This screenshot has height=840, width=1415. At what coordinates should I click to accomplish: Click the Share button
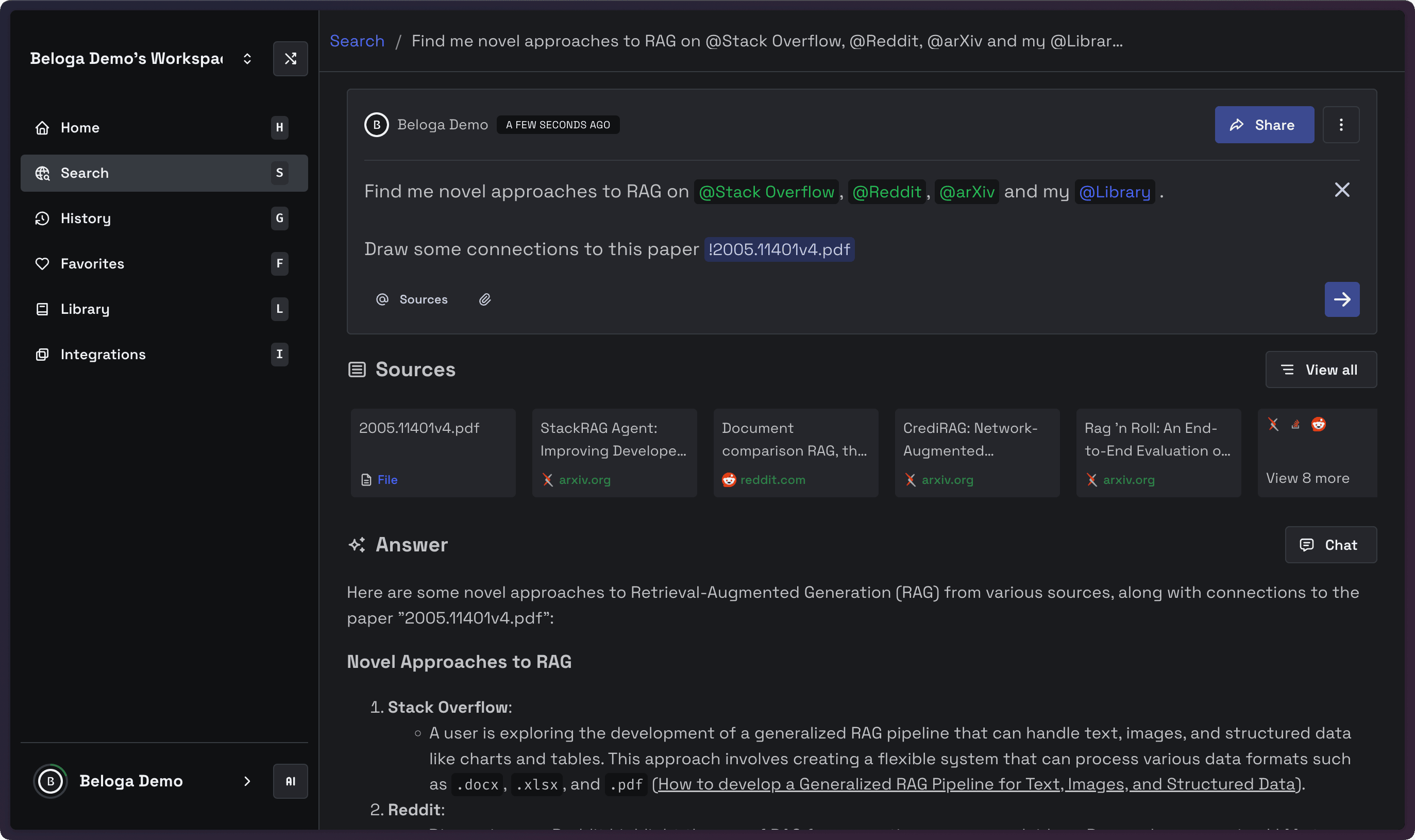tap(1264, 124)
